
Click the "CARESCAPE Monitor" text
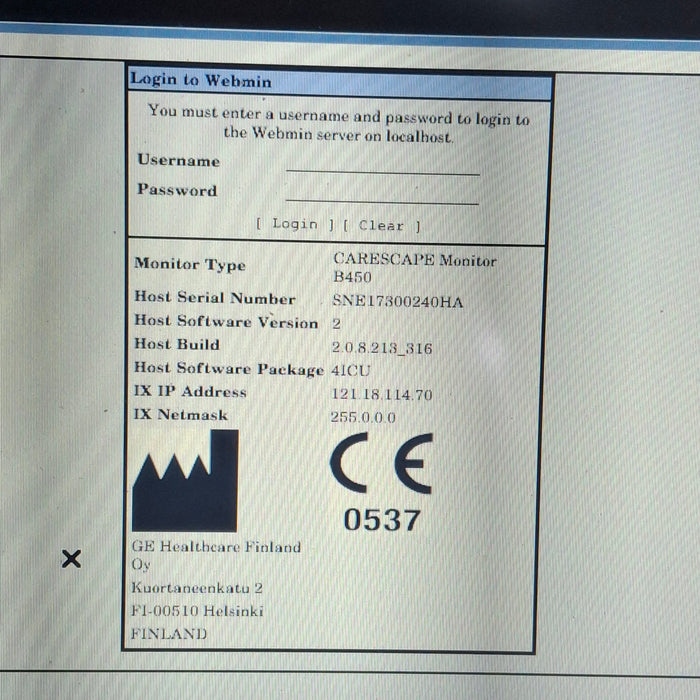415,259
